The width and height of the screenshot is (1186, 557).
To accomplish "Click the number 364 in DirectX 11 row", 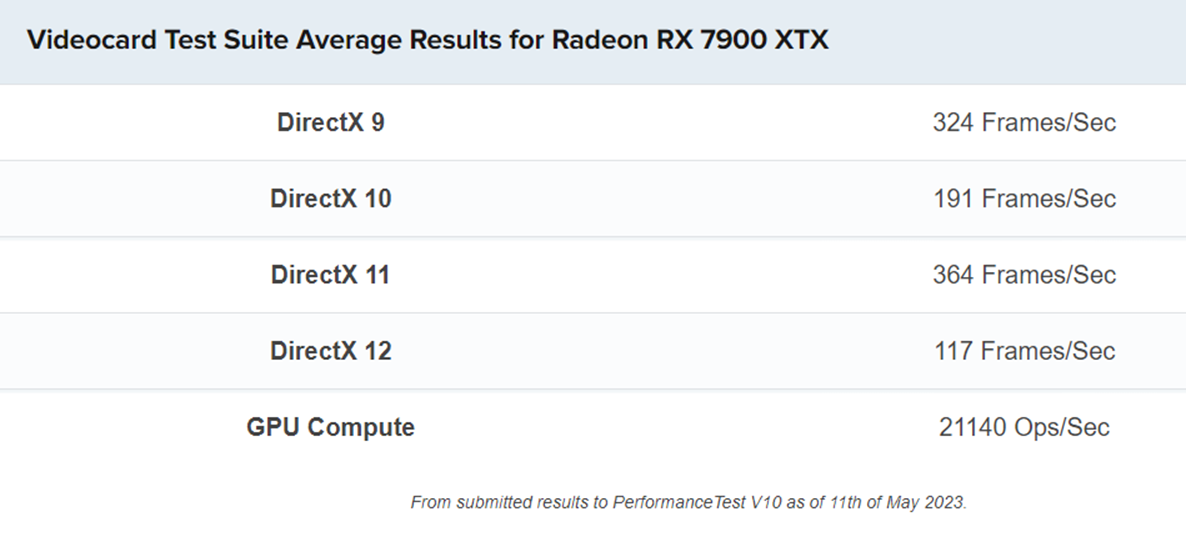I will click(x=953, y=274).
